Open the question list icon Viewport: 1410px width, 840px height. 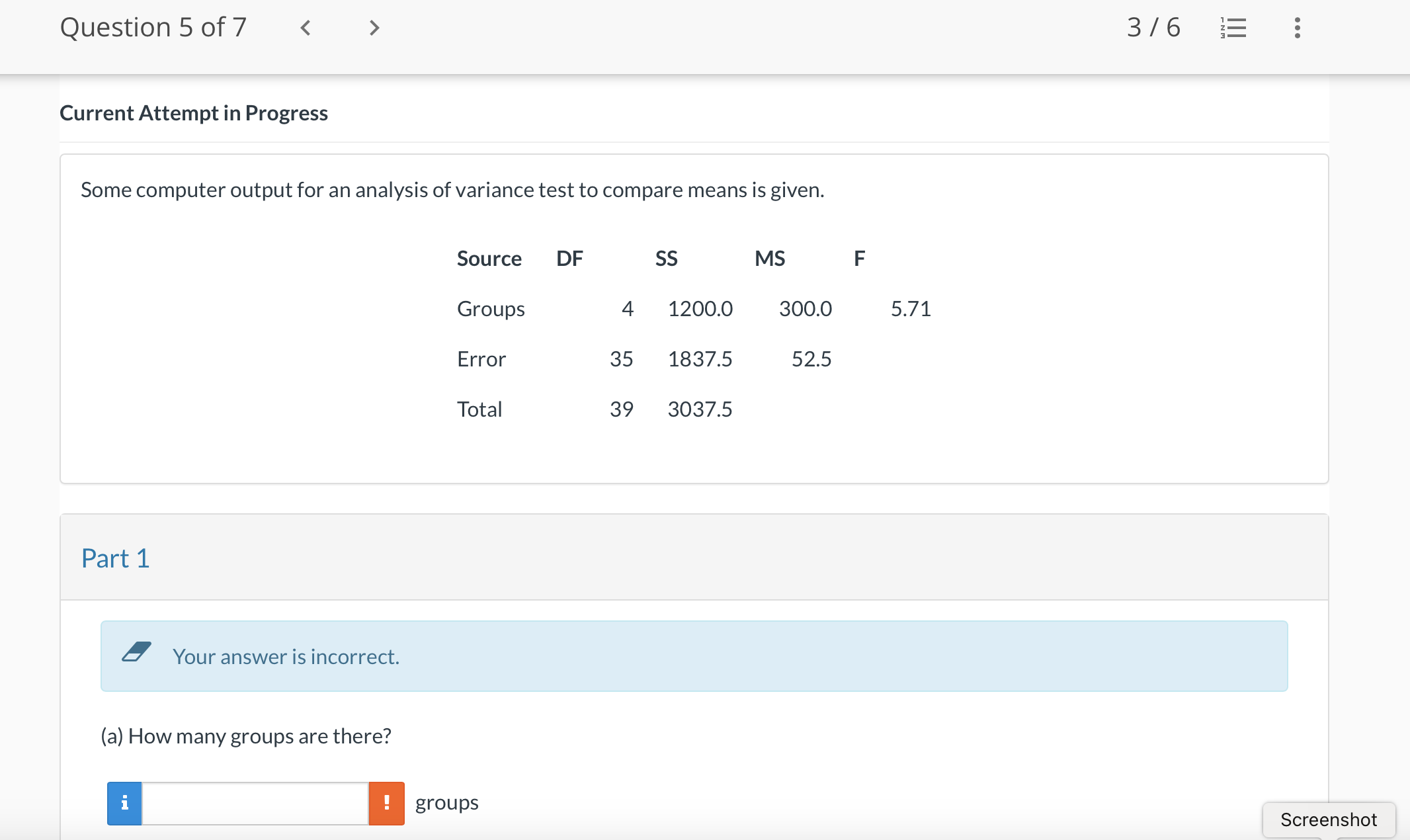[x=1233, y=28]
